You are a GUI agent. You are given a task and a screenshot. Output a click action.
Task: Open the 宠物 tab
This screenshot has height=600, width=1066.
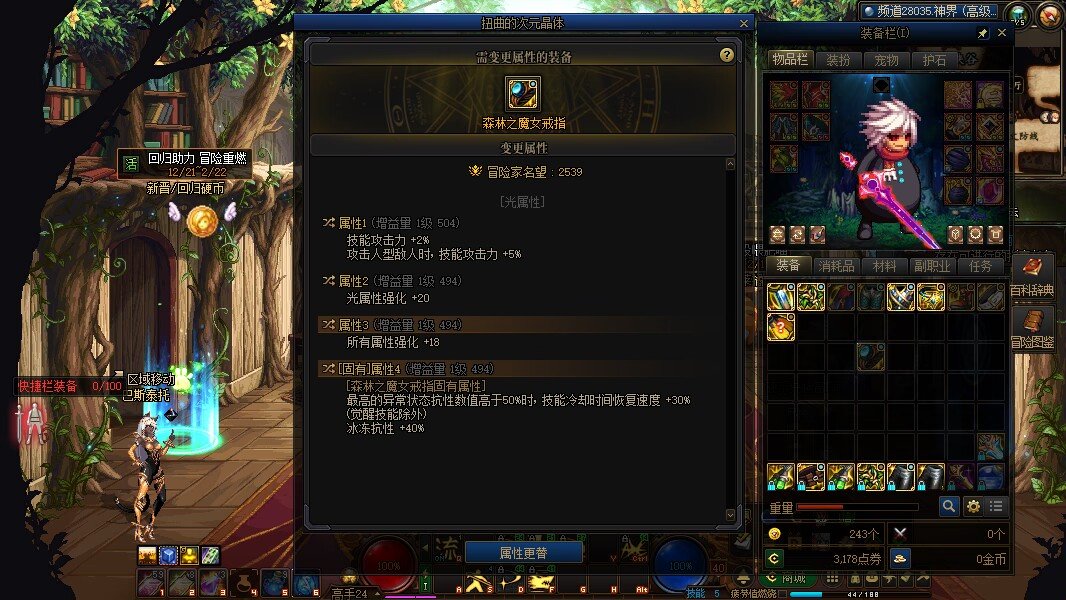click(886, 60)
